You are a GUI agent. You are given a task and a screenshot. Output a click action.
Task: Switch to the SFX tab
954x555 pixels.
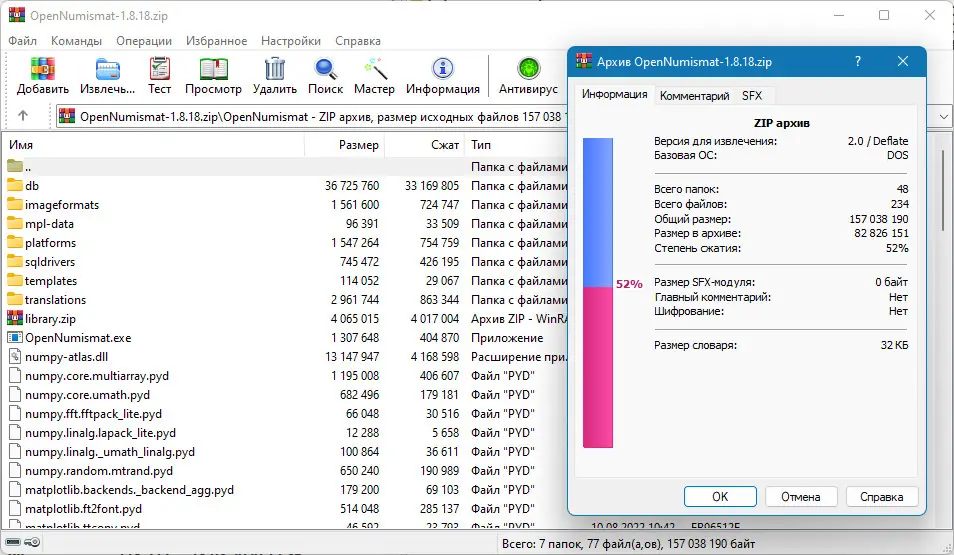click(752, 96)
